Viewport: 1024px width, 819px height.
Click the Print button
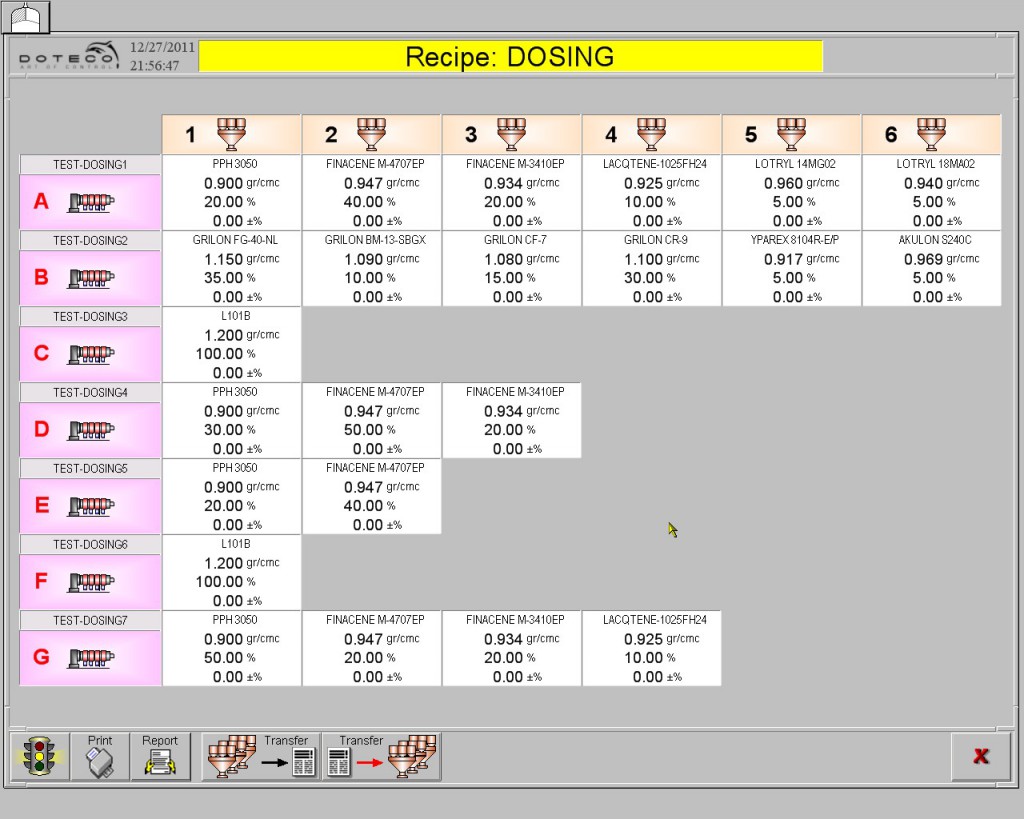[x=100, y=757]
